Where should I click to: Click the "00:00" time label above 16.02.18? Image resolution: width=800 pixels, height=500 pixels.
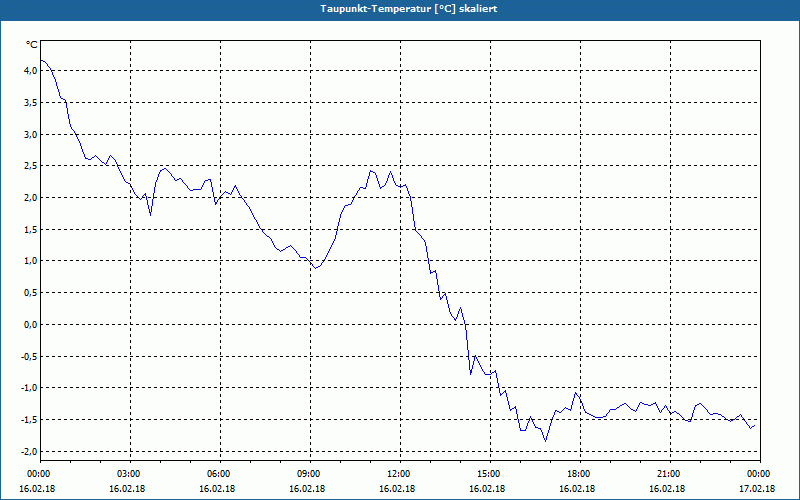tap(41, 474)
